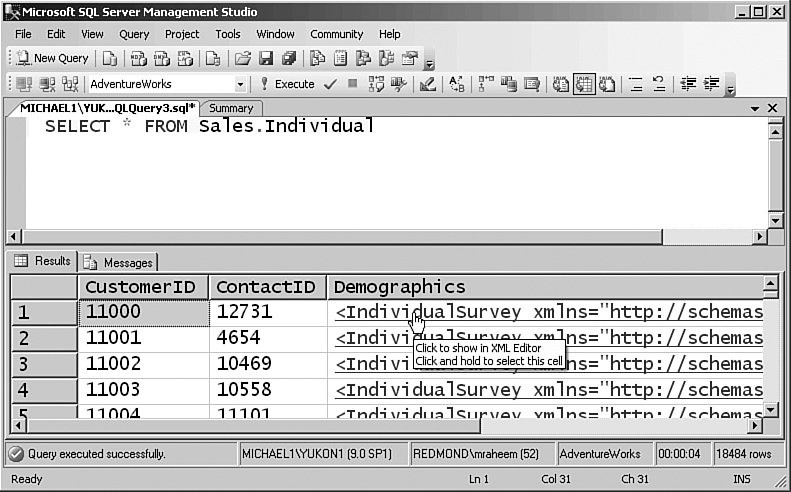The width and height of the screenshot is (791, 492).
Task: Select Results to Grid output
Action: 584,84
